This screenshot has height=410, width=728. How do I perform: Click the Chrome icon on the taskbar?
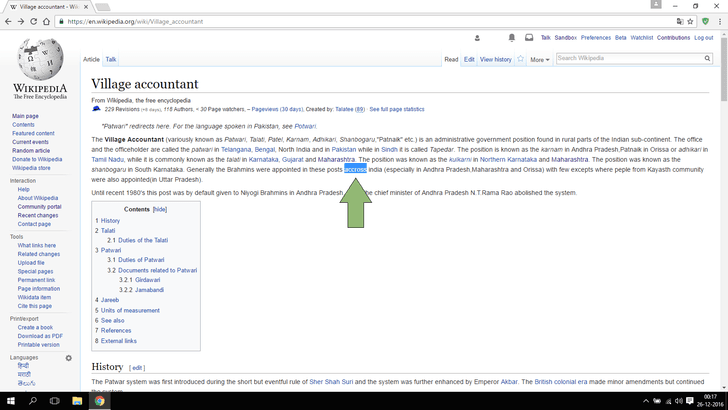tap(99, 401)
